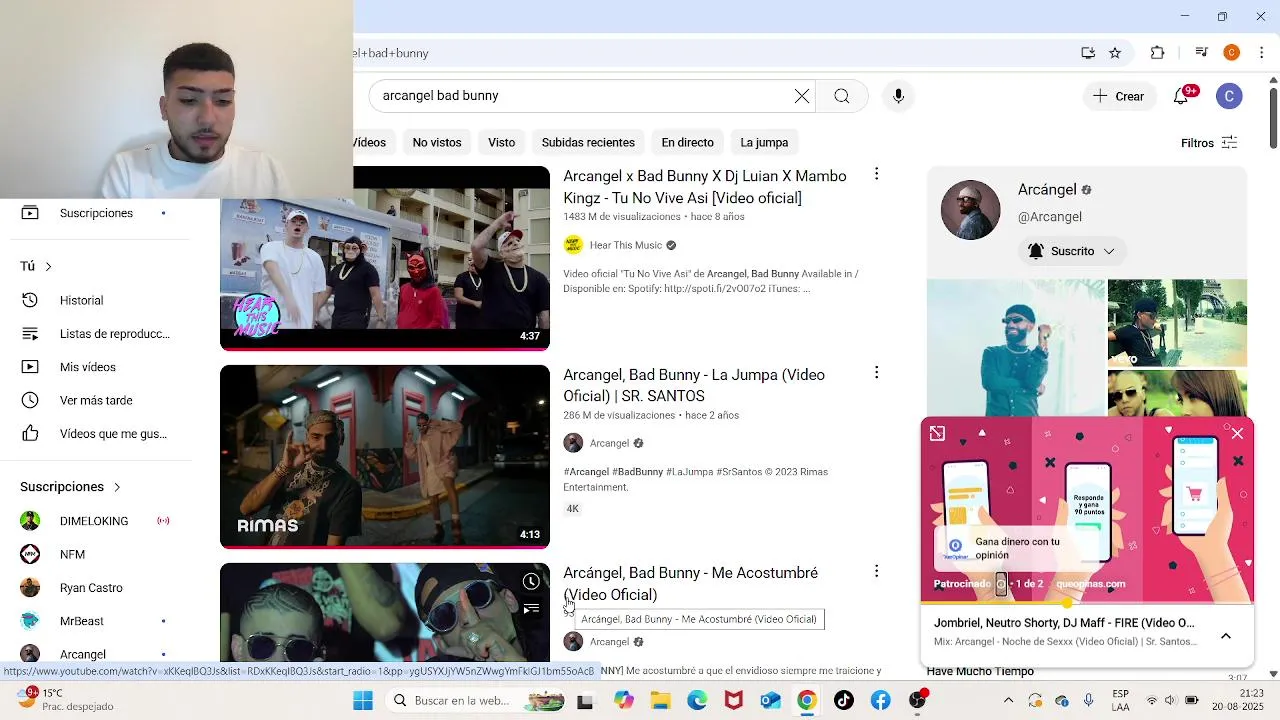
Task: Expand the Suscripciones heading arrow
Action: pyautogui.click(x=116, y=487)
